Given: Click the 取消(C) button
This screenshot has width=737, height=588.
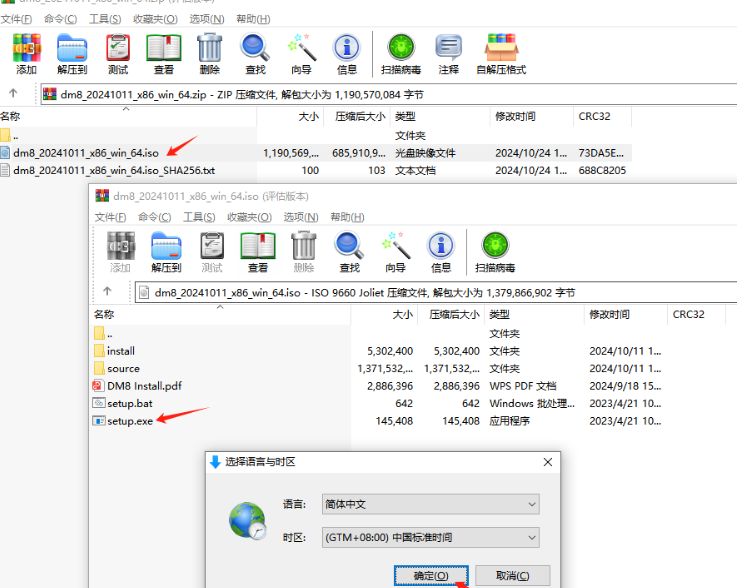Looking at the screenshot, I should point(513,575).
